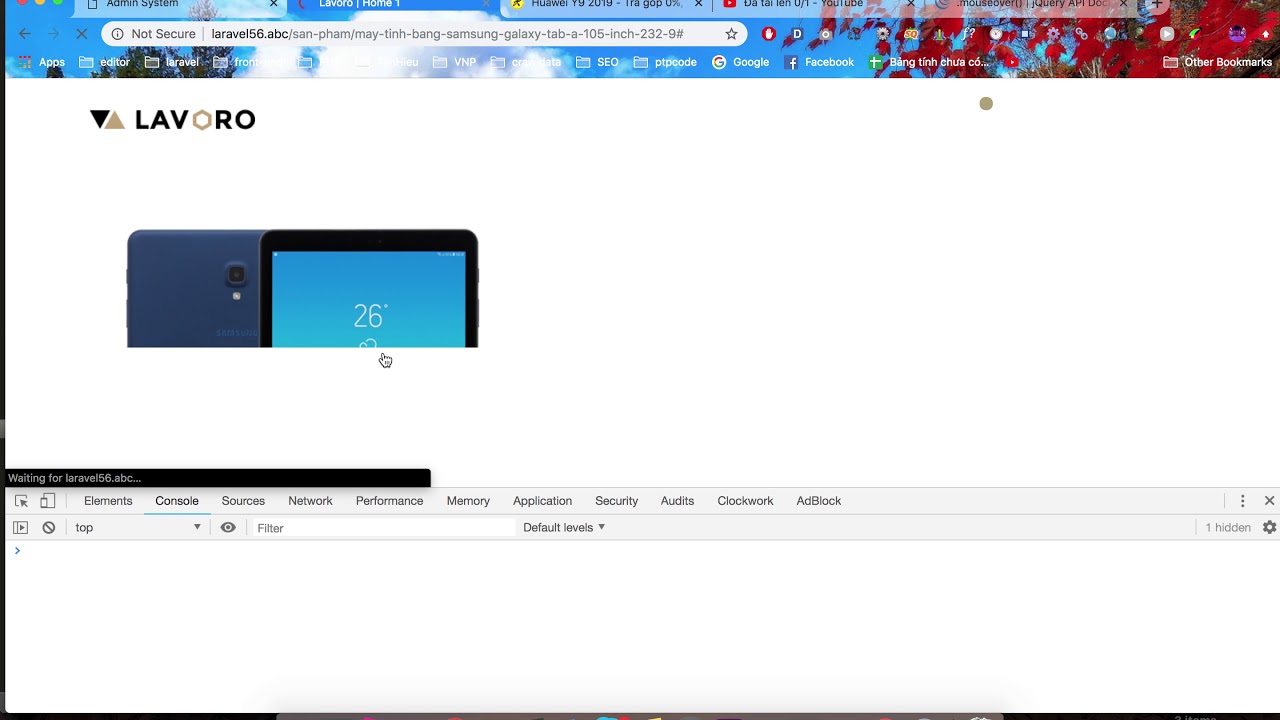Open the DevTools Elements panel
The height and width of the screenshot is (720, 1280).
[x=108, y=501]
